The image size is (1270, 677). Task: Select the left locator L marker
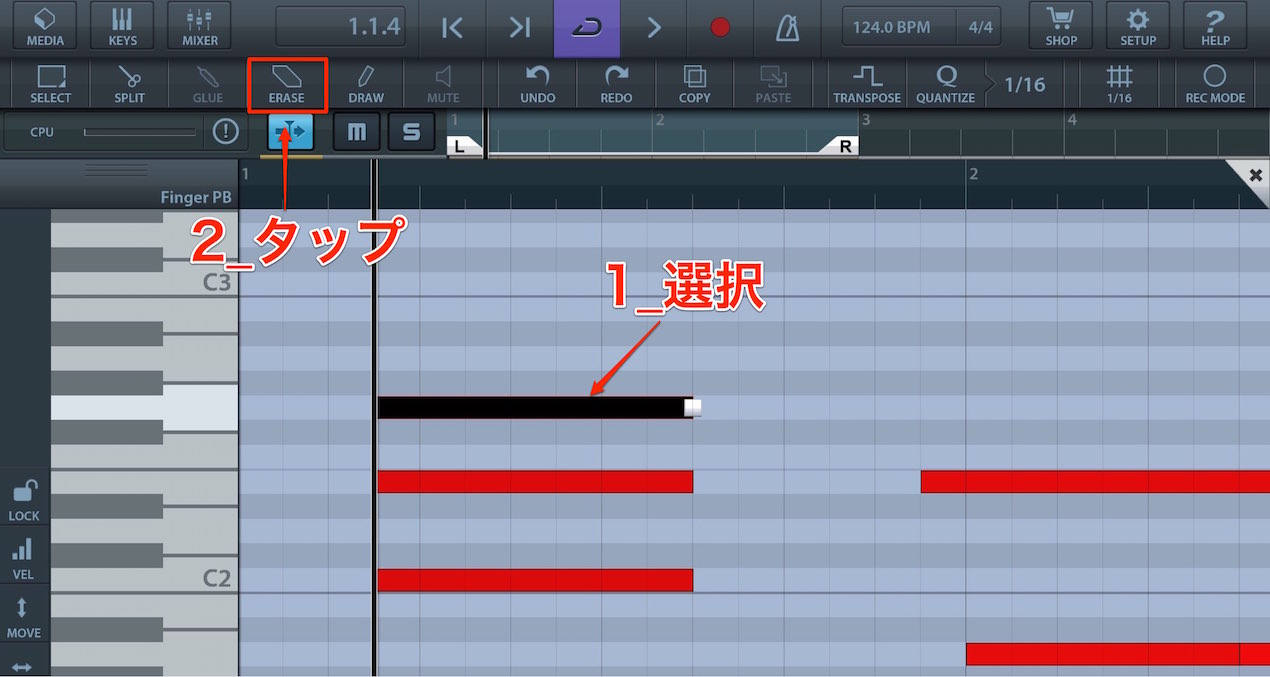tap(461, 147)
